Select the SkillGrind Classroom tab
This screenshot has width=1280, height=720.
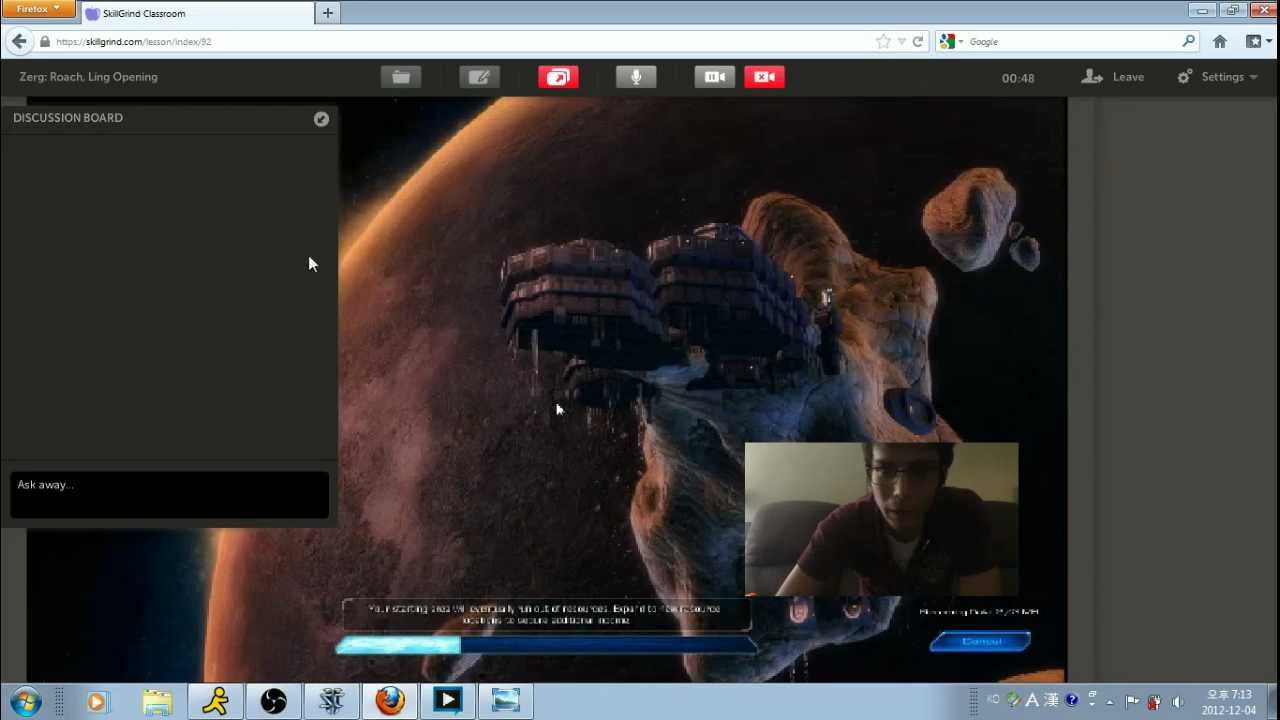pyautogui.click(x=196, y=13)
